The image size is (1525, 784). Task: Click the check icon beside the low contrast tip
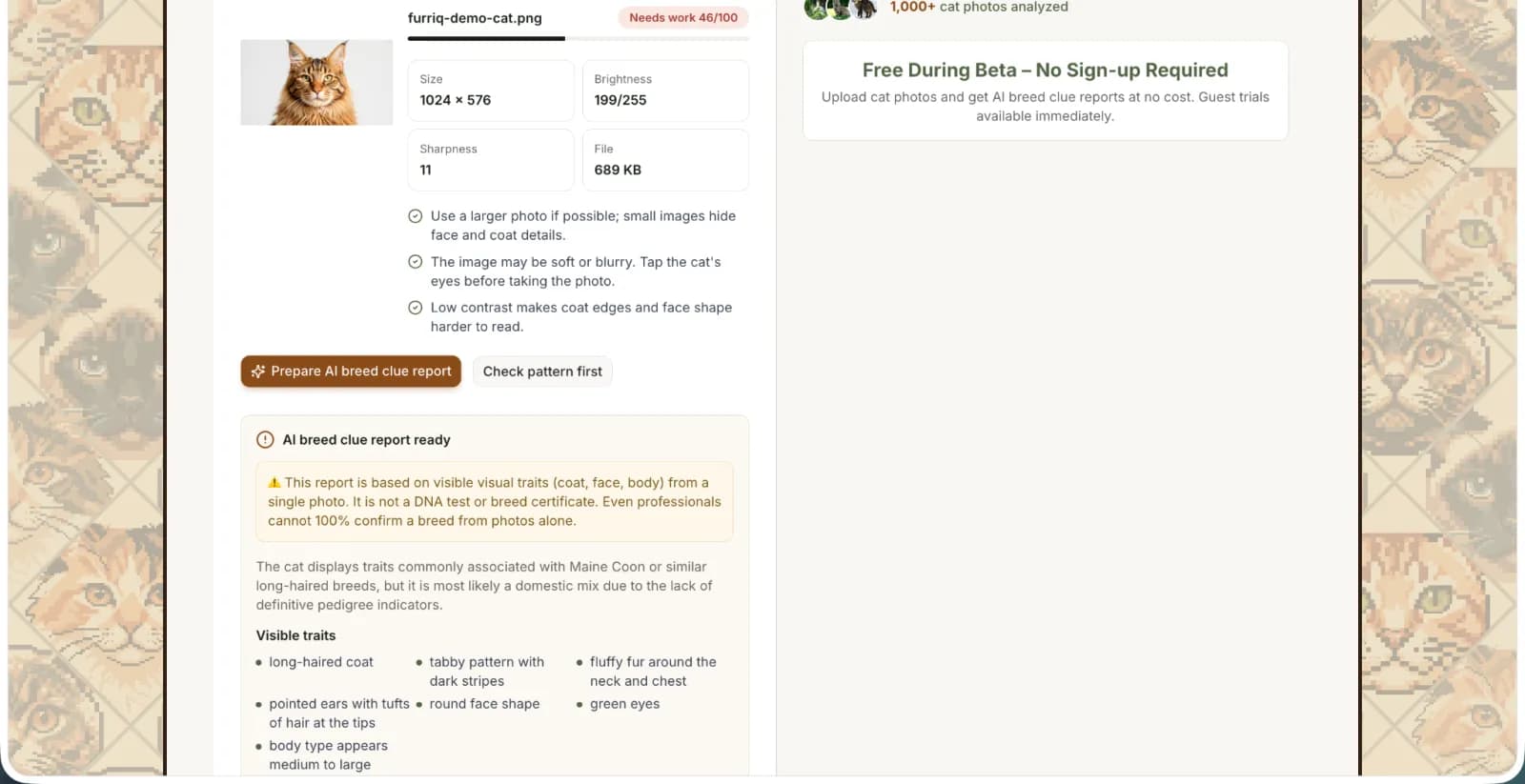(416, 308)
